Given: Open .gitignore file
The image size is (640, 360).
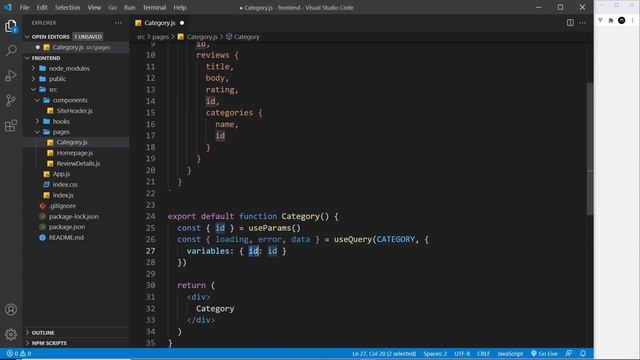Looking at the screenshot, I should coord(62,206).
